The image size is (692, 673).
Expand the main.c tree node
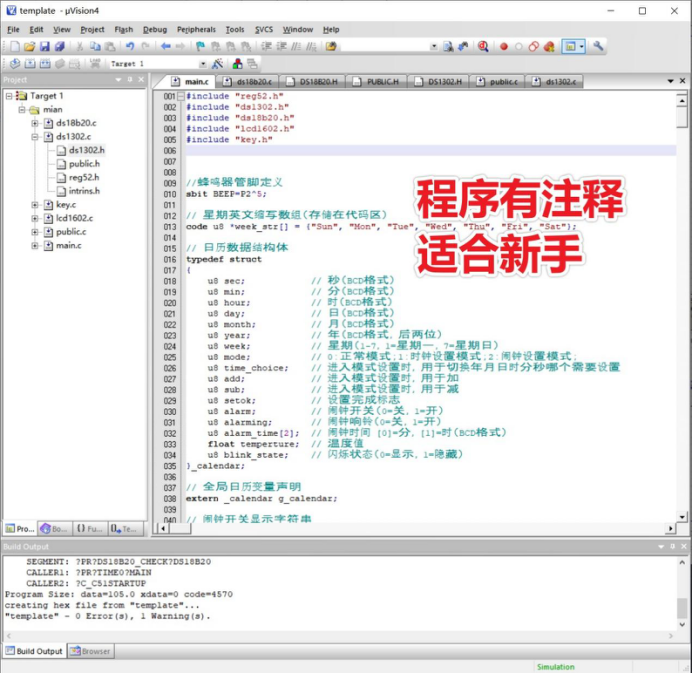(x=34, y=245)
